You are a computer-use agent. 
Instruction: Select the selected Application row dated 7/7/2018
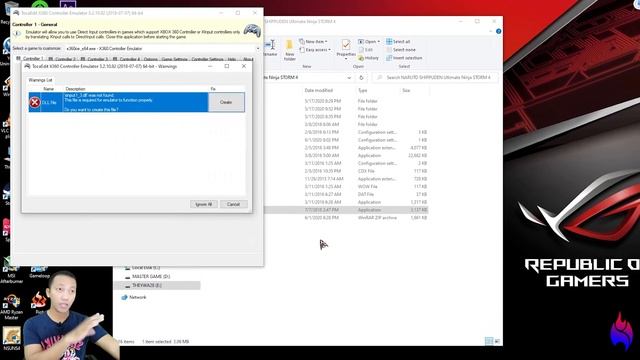[x=346, y=210]
